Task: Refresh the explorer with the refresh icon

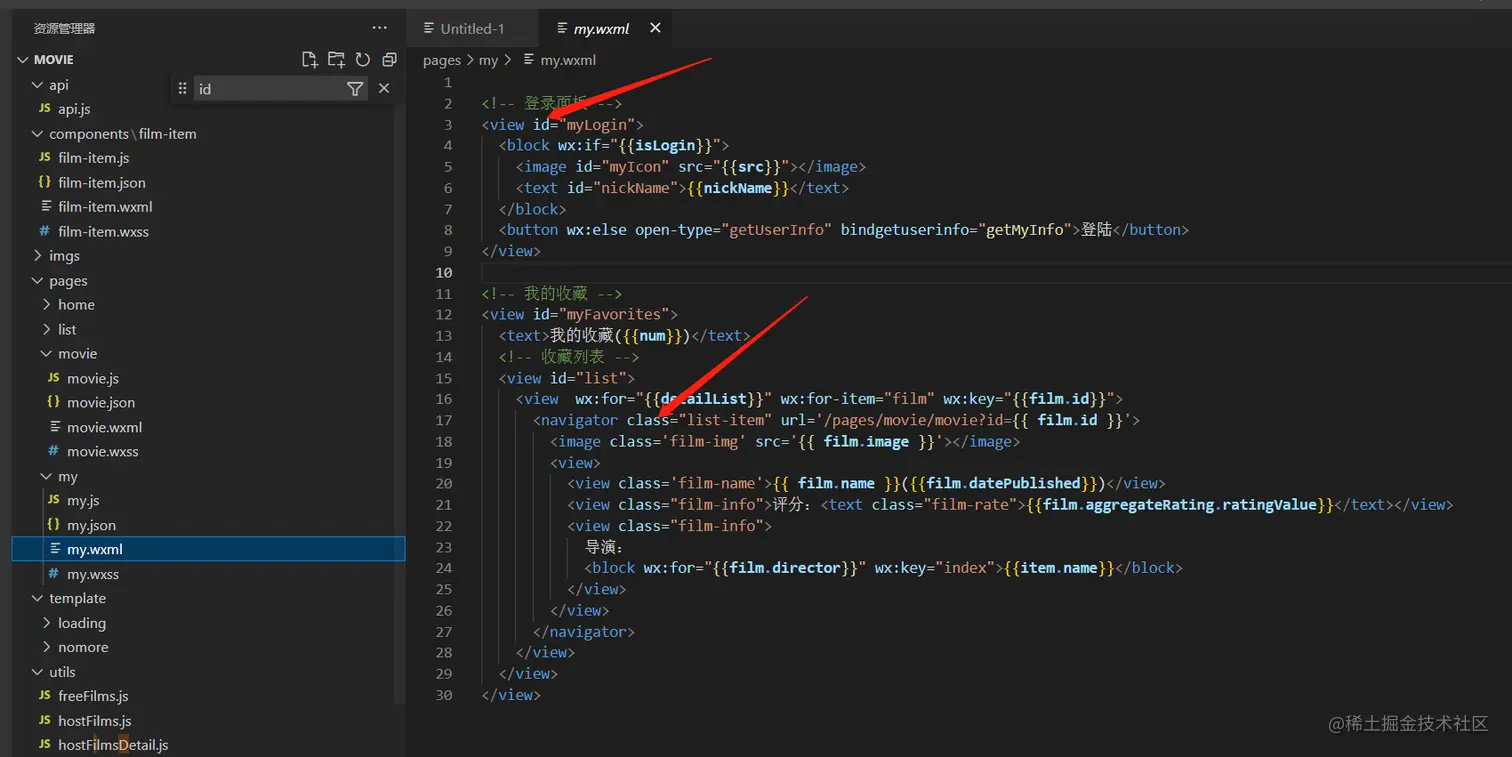Action: click(x=363, y=59)
